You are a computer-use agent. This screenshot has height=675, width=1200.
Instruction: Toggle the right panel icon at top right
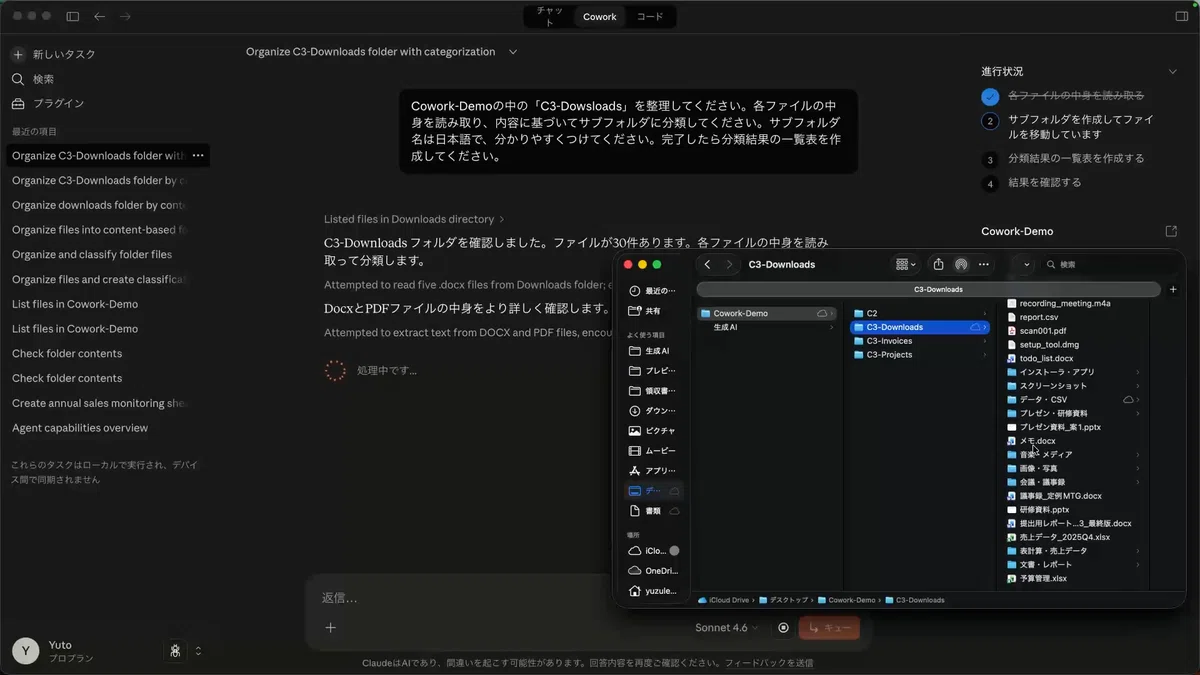1182,16
